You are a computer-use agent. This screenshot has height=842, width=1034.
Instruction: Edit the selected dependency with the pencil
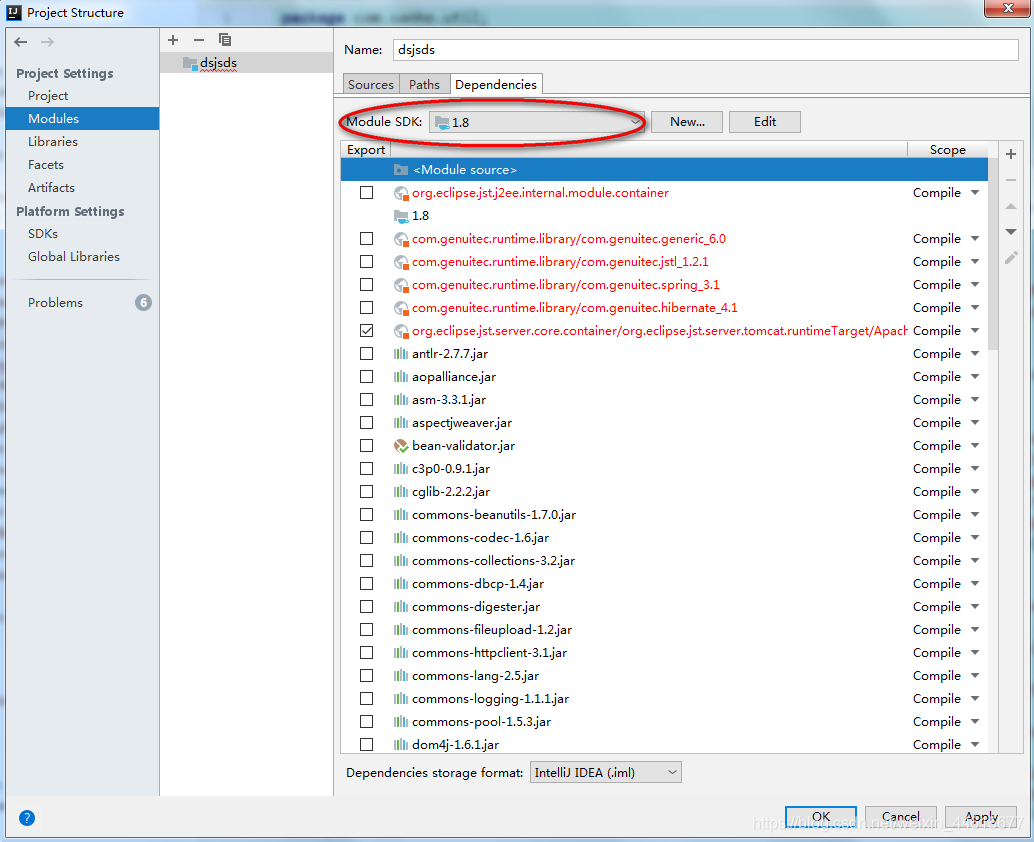pos(1010,258)
